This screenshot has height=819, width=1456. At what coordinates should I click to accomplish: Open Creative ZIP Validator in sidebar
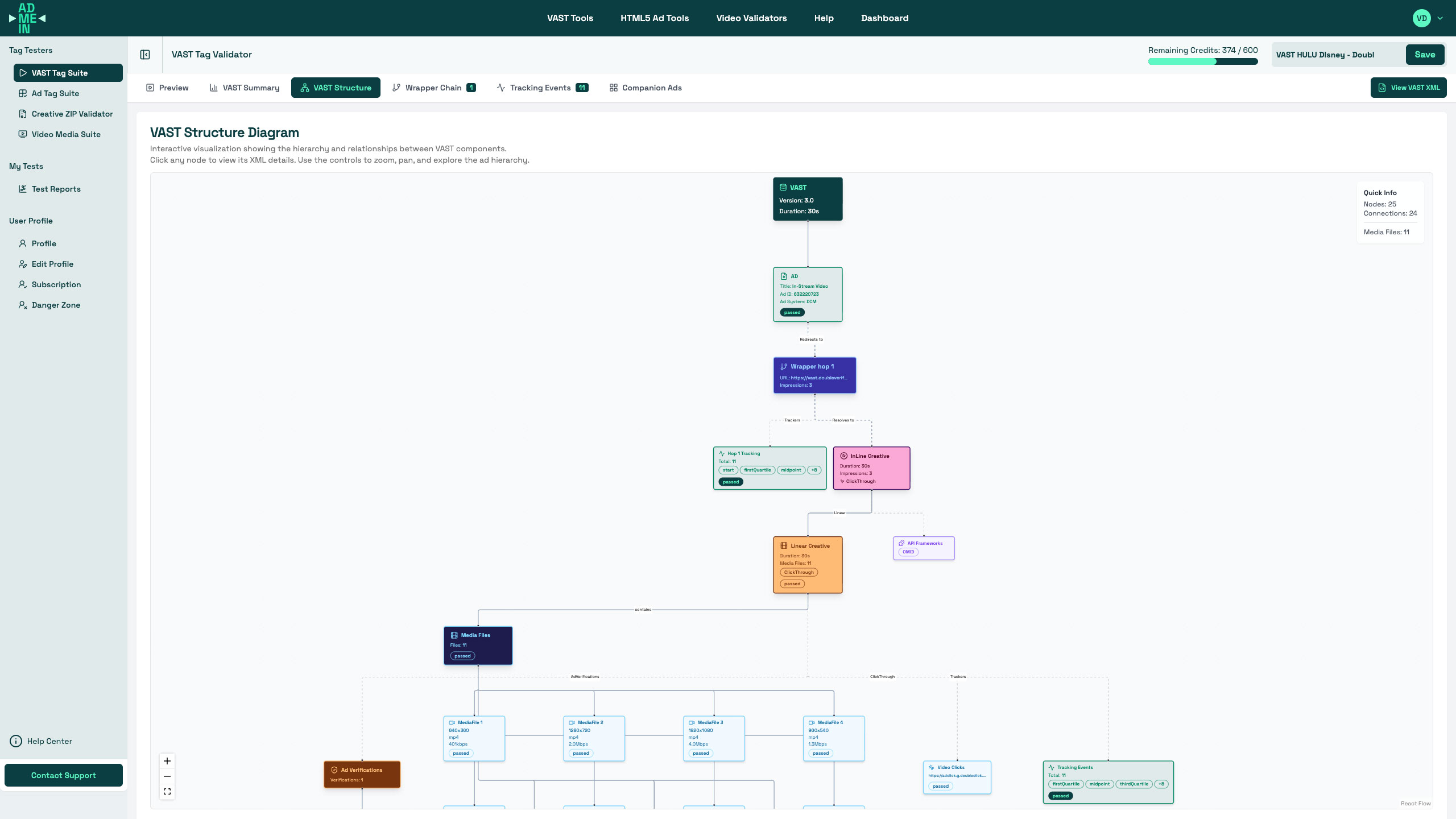click(72, 114)
